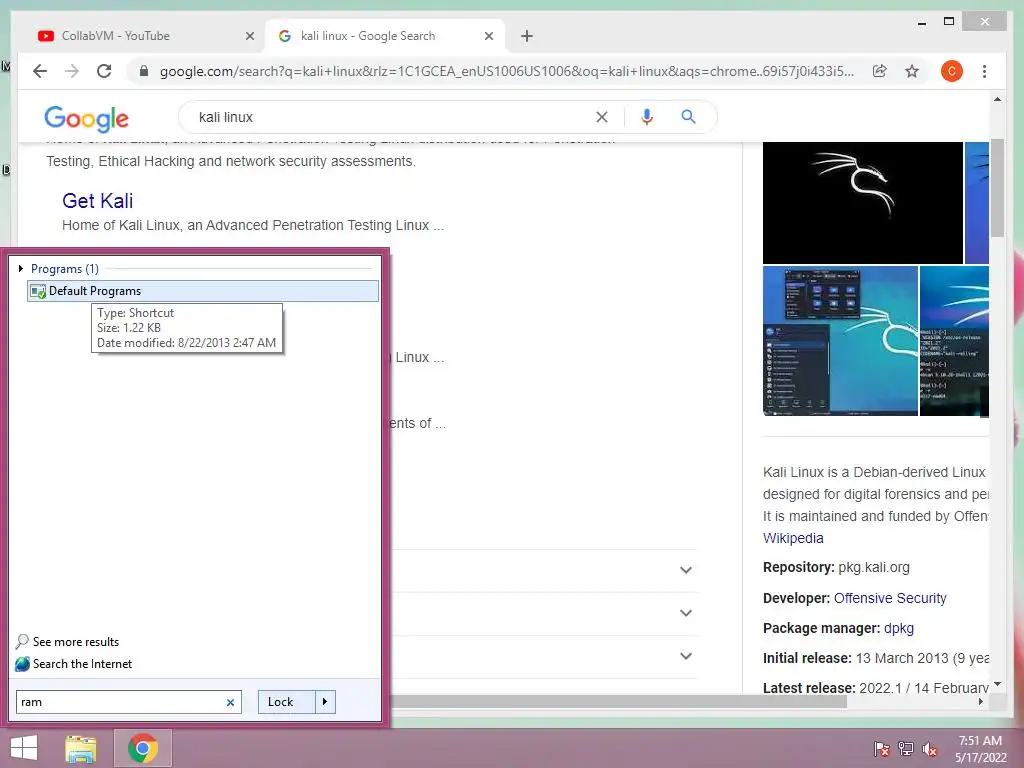
Task: Follow the Offensive Security developer link
Action: click(x=890, y=598)
